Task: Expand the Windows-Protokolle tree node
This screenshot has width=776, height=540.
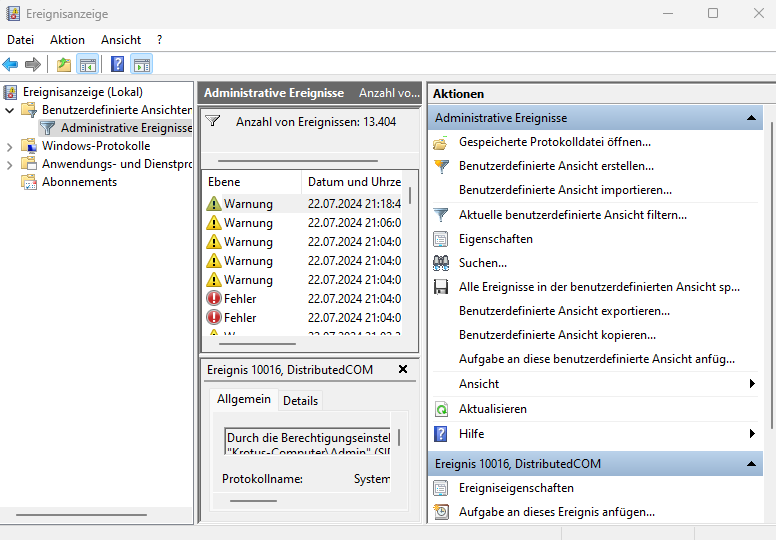Action: (x=9, y=147)
